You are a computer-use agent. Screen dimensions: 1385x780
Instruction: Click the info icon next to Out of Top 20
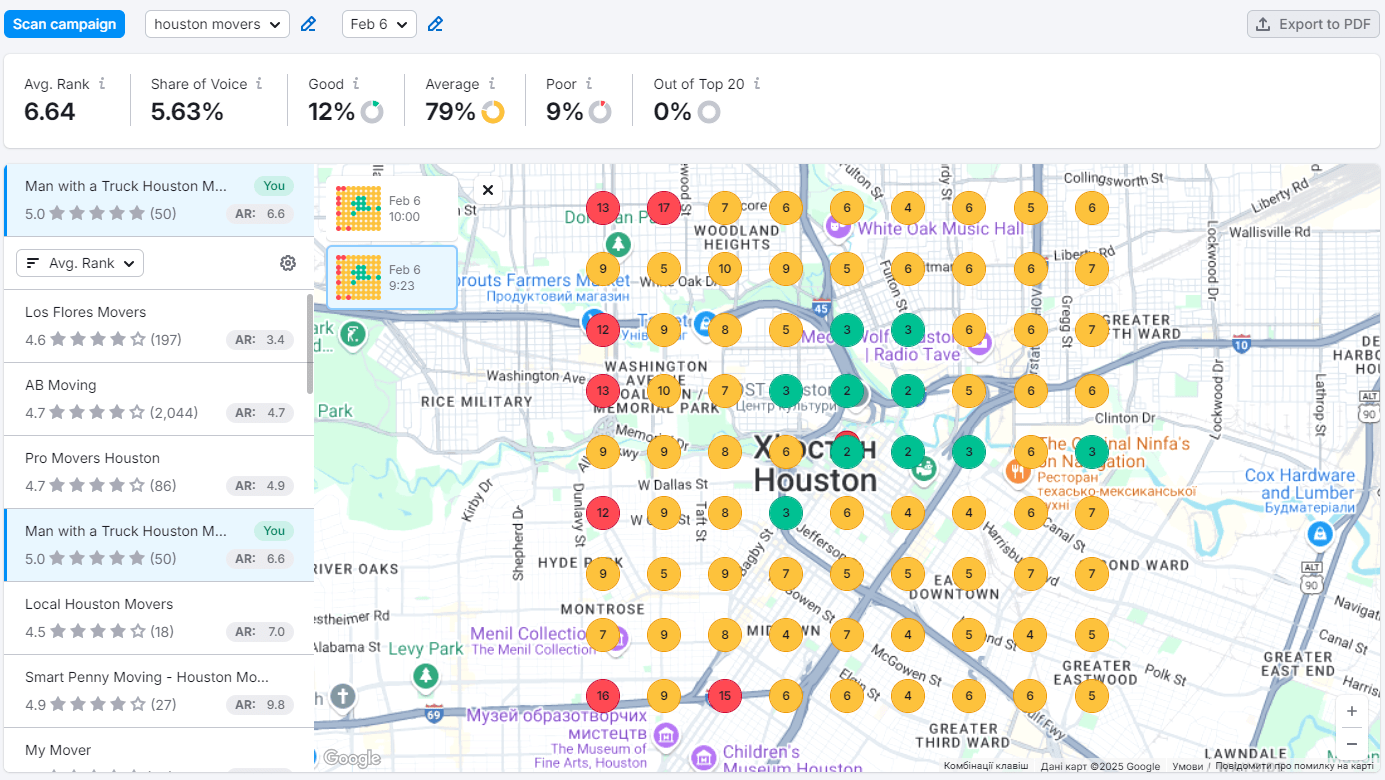757,84
